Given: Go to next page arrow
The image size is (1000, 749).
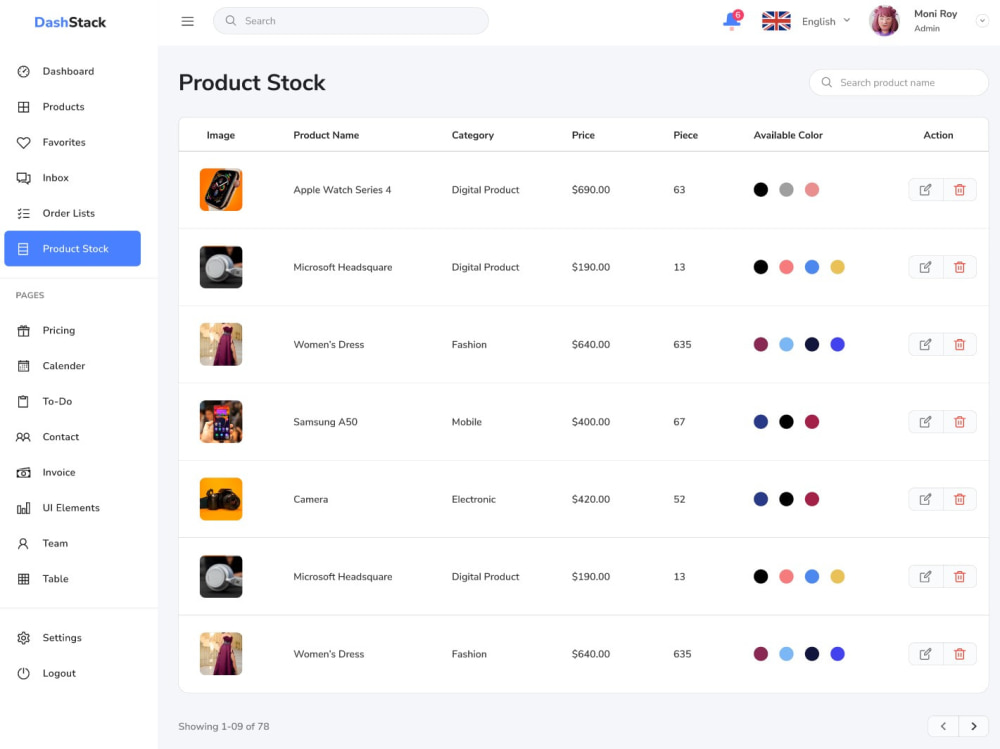Looking at the screenshot, I should click(x=973, y=726).
